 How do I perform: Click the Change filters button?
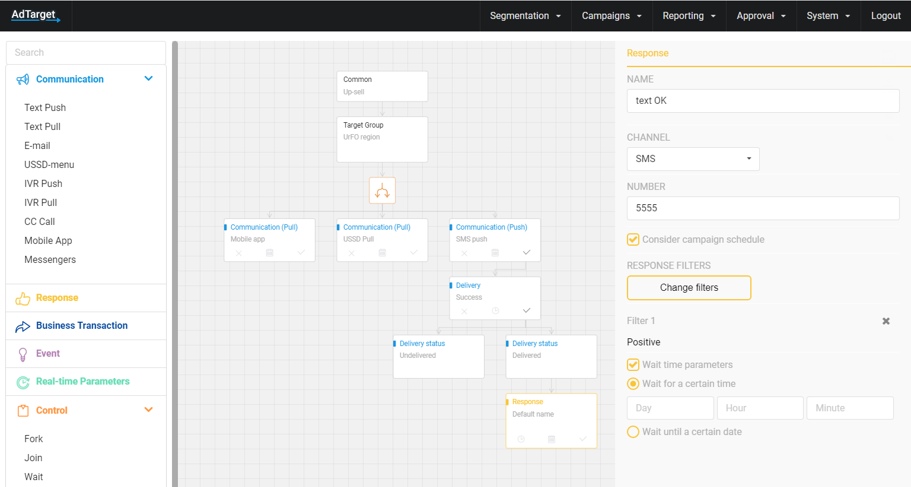(688, 288)
